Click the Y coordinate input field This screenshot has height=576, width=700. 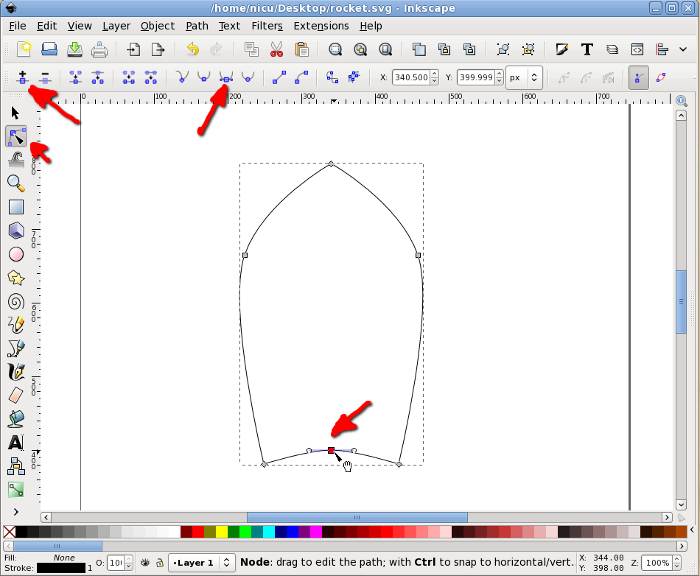(x=476, y=78)
